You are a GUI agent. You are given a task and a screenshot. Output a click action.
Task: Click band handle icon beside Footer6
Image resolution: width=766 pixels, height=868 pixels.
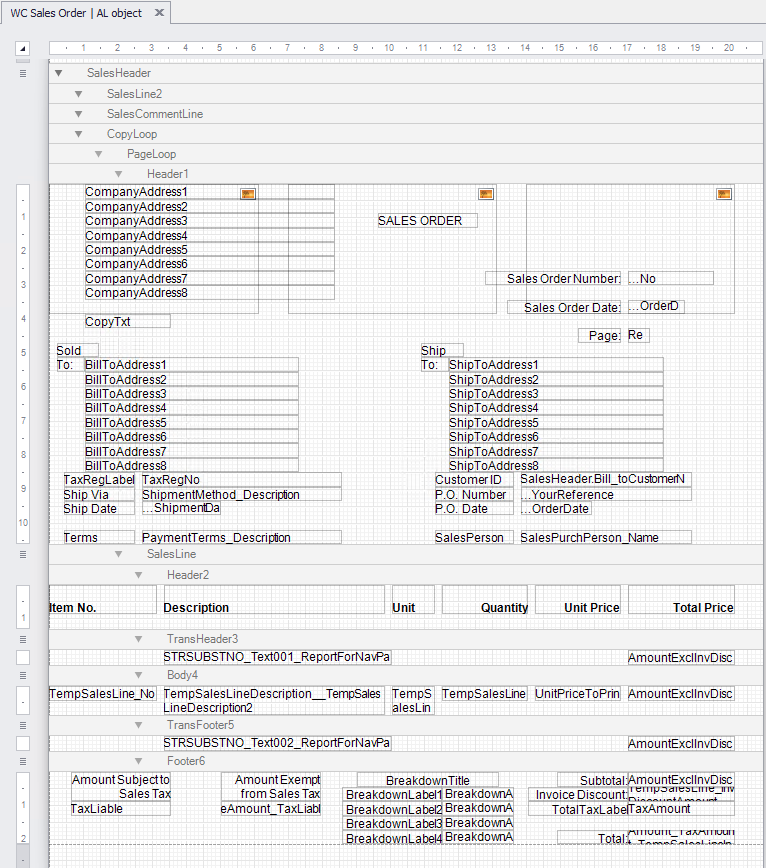[23, 761]
